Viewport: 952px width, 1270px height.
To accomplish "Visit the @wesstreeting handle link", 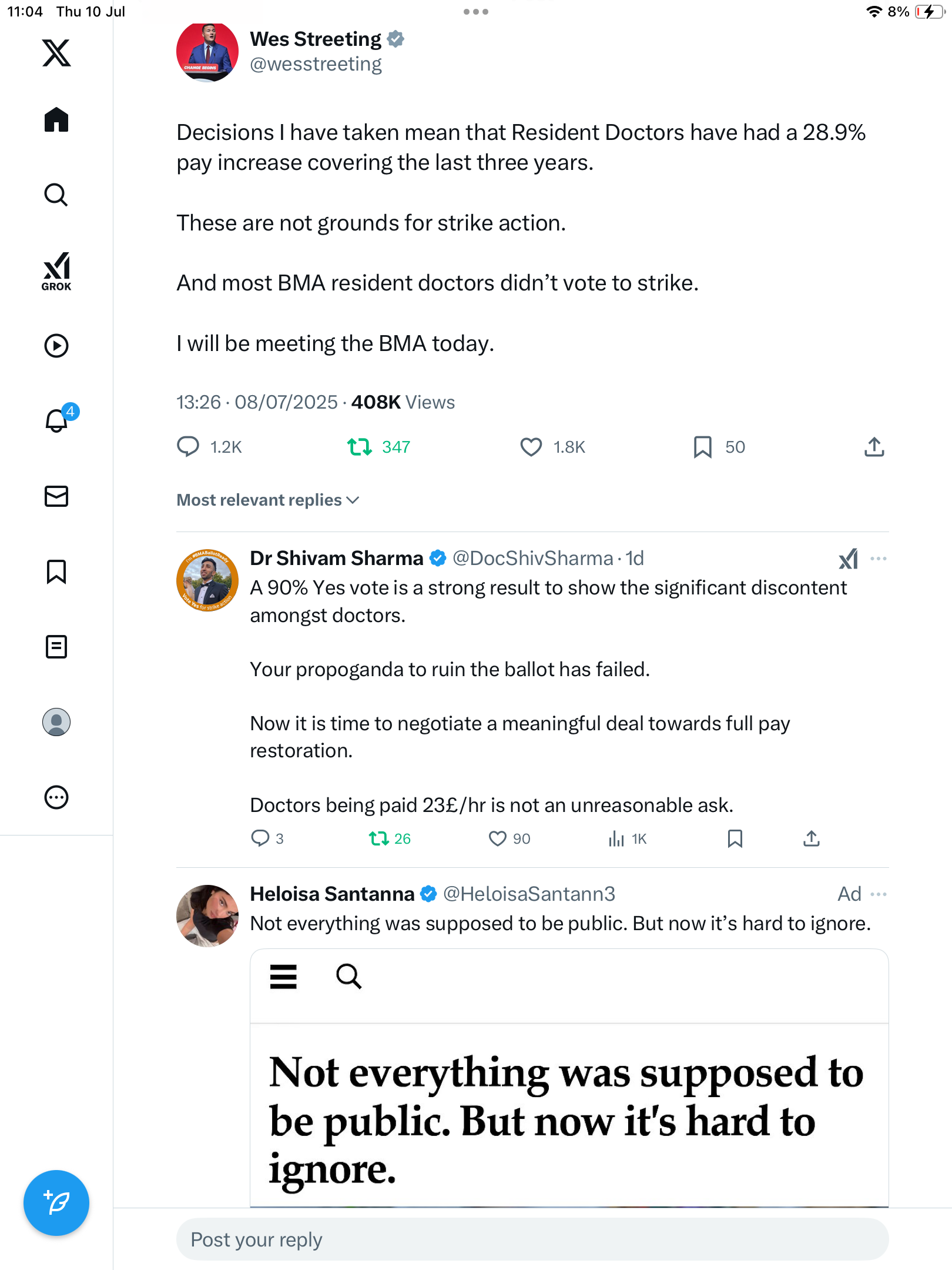I will (x=316, y=63).
